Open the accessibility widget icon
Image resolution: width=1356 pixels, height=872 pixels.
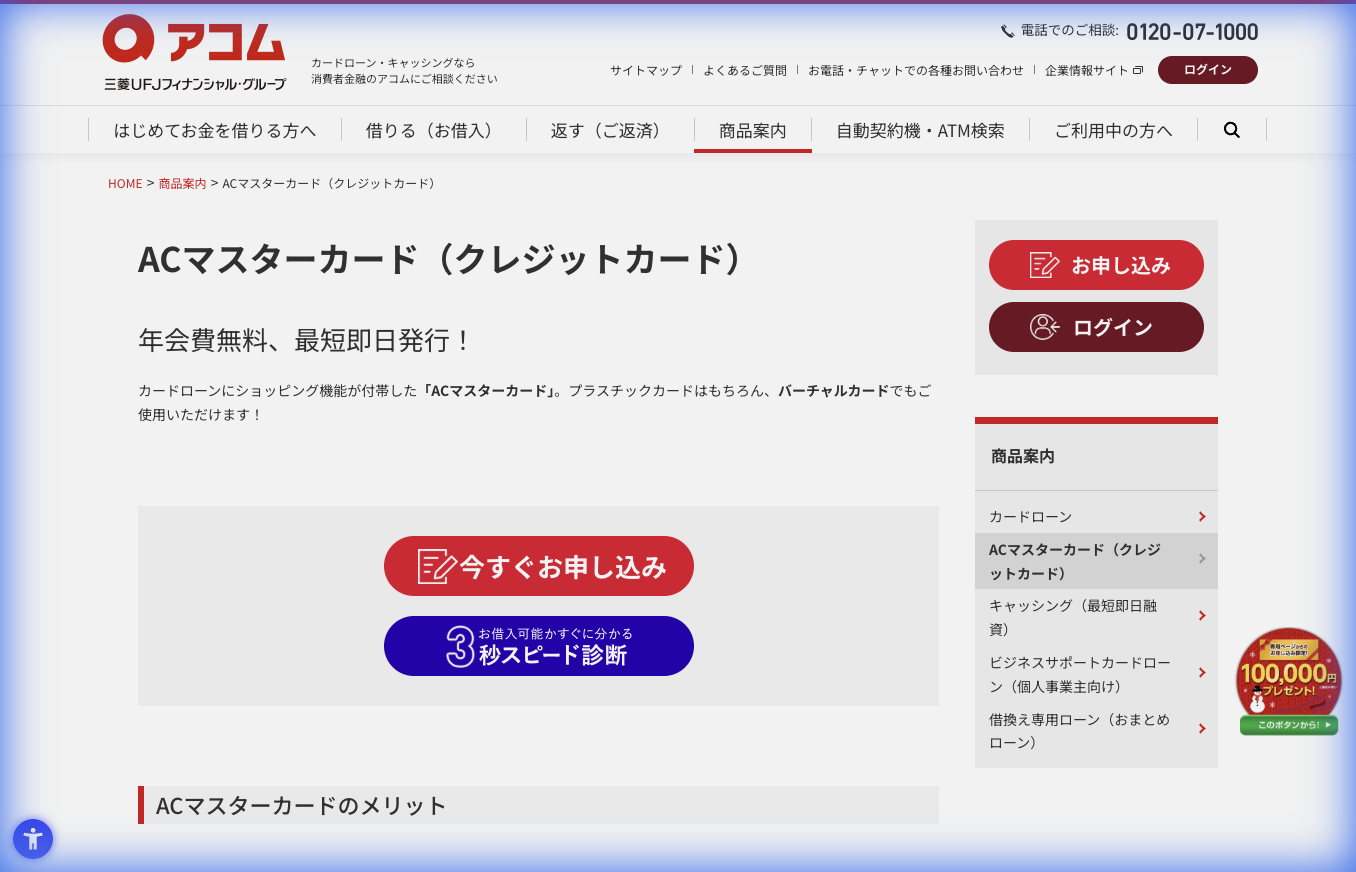click(x=33, y=839)
